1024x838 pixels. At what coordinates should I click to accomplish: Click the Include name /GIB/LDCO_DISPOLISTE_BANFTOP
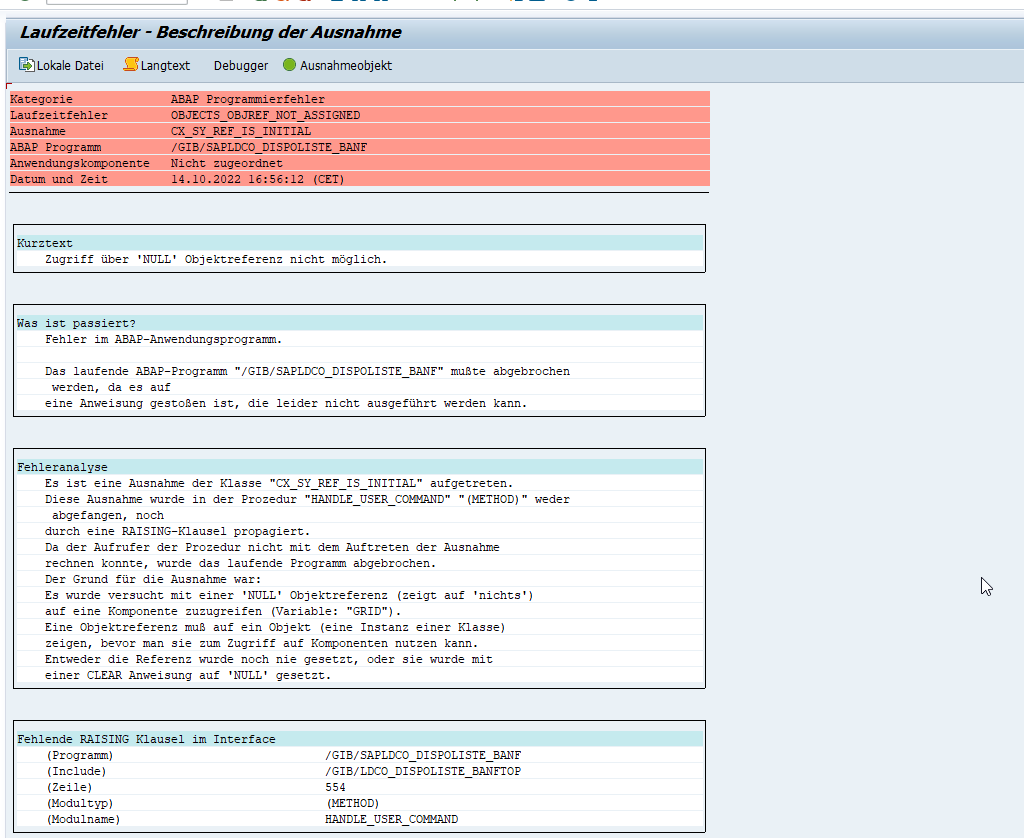point(423,771)
